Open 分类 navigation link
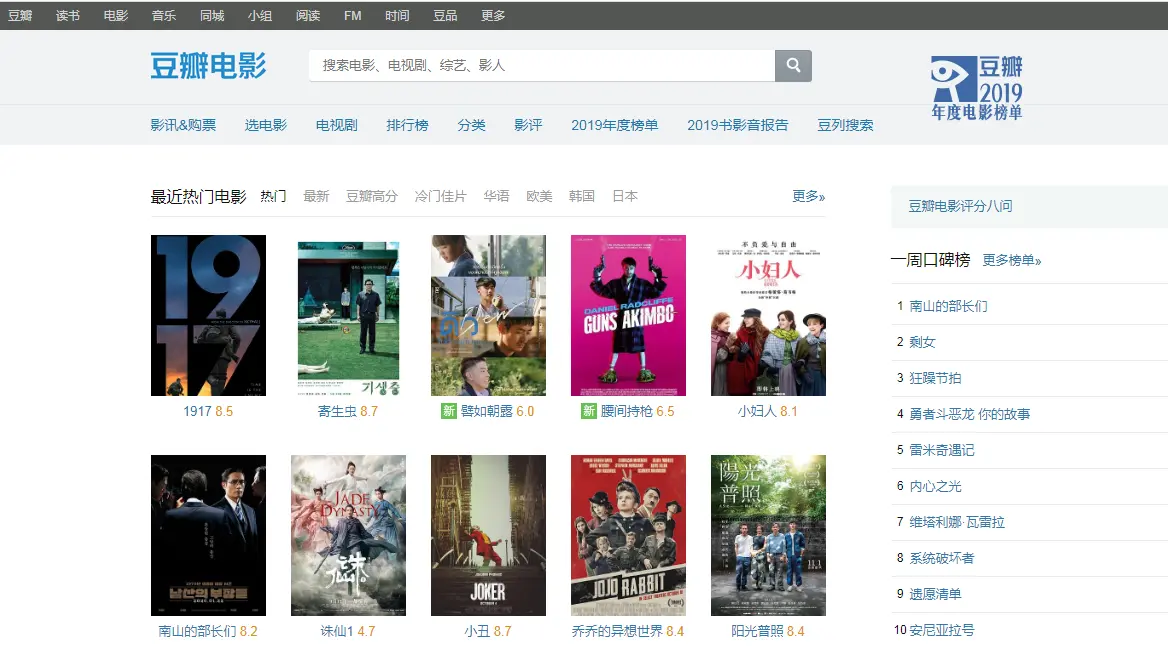This screenshot has width=1168, height=647. point(472,125)
